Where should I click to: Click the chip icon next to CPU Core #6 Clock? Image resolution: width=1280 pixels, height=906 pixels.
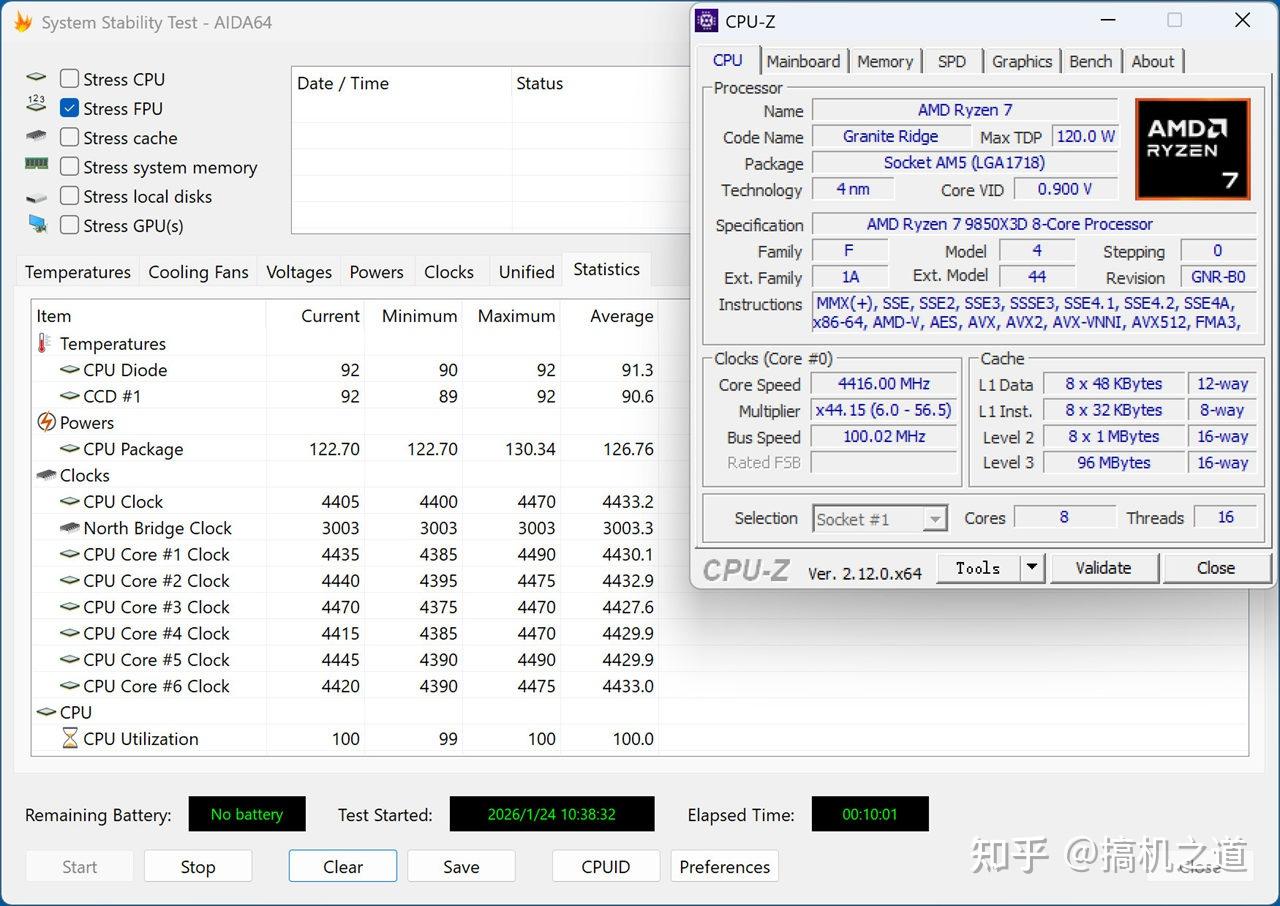coord(69,686)
